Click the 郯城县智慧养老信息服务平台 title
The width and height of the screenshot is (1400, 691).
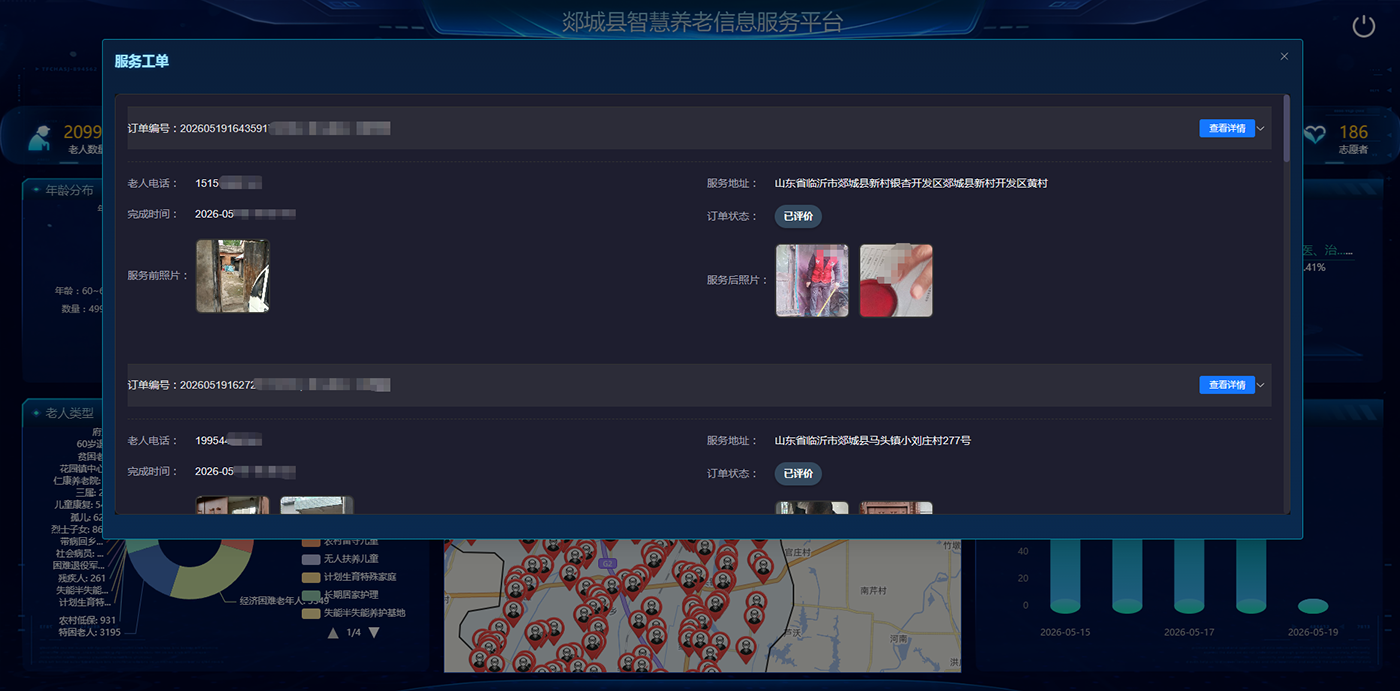pyautogui.click(x=702, y=22)
